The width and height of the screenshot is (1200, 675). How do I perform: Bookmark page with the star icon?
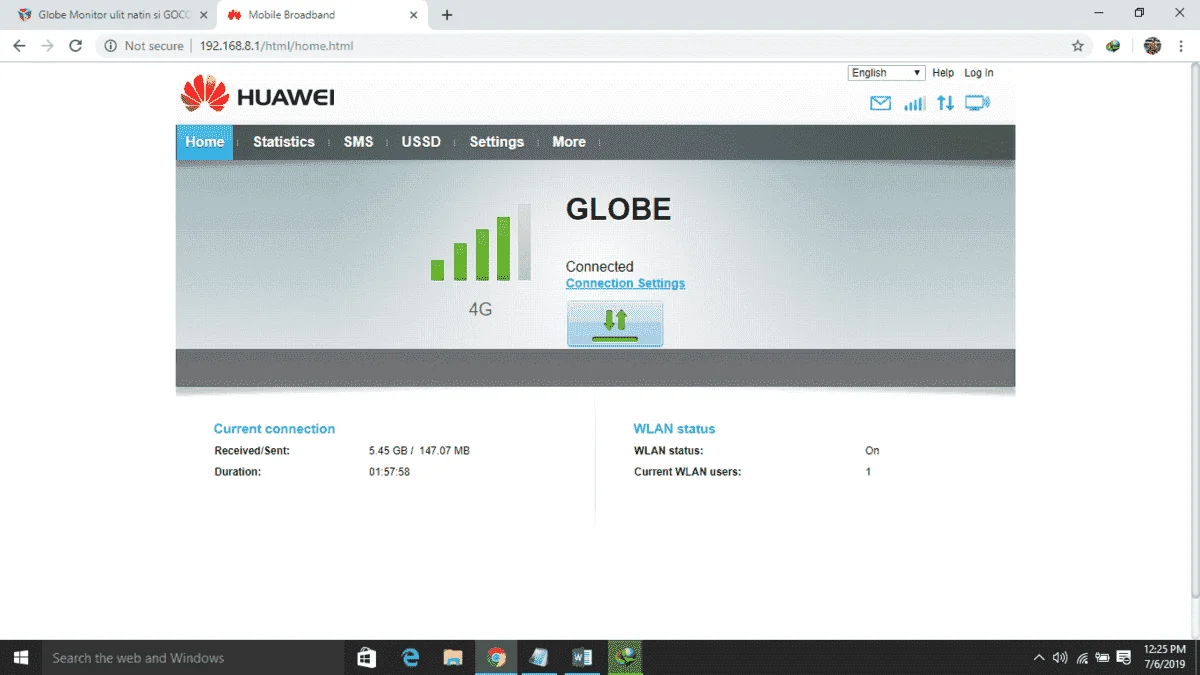1077,46
